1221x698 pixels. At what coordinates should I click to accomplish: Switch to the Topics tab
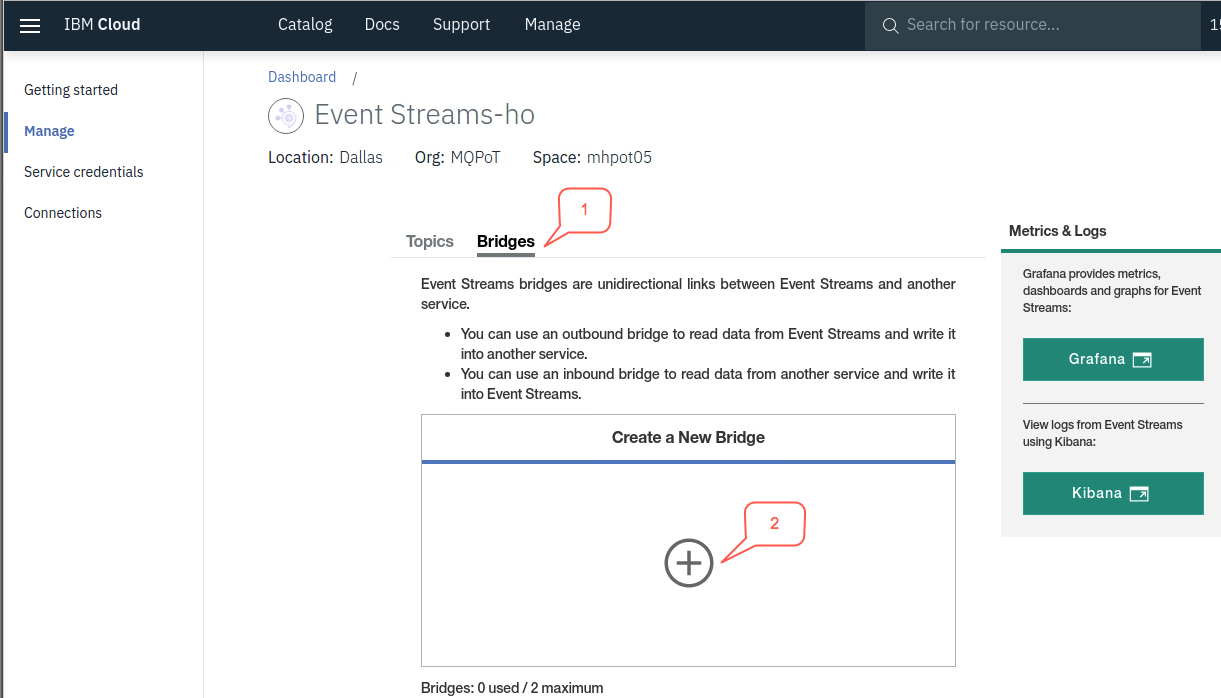pyautogui.click(x=430, y=241)
